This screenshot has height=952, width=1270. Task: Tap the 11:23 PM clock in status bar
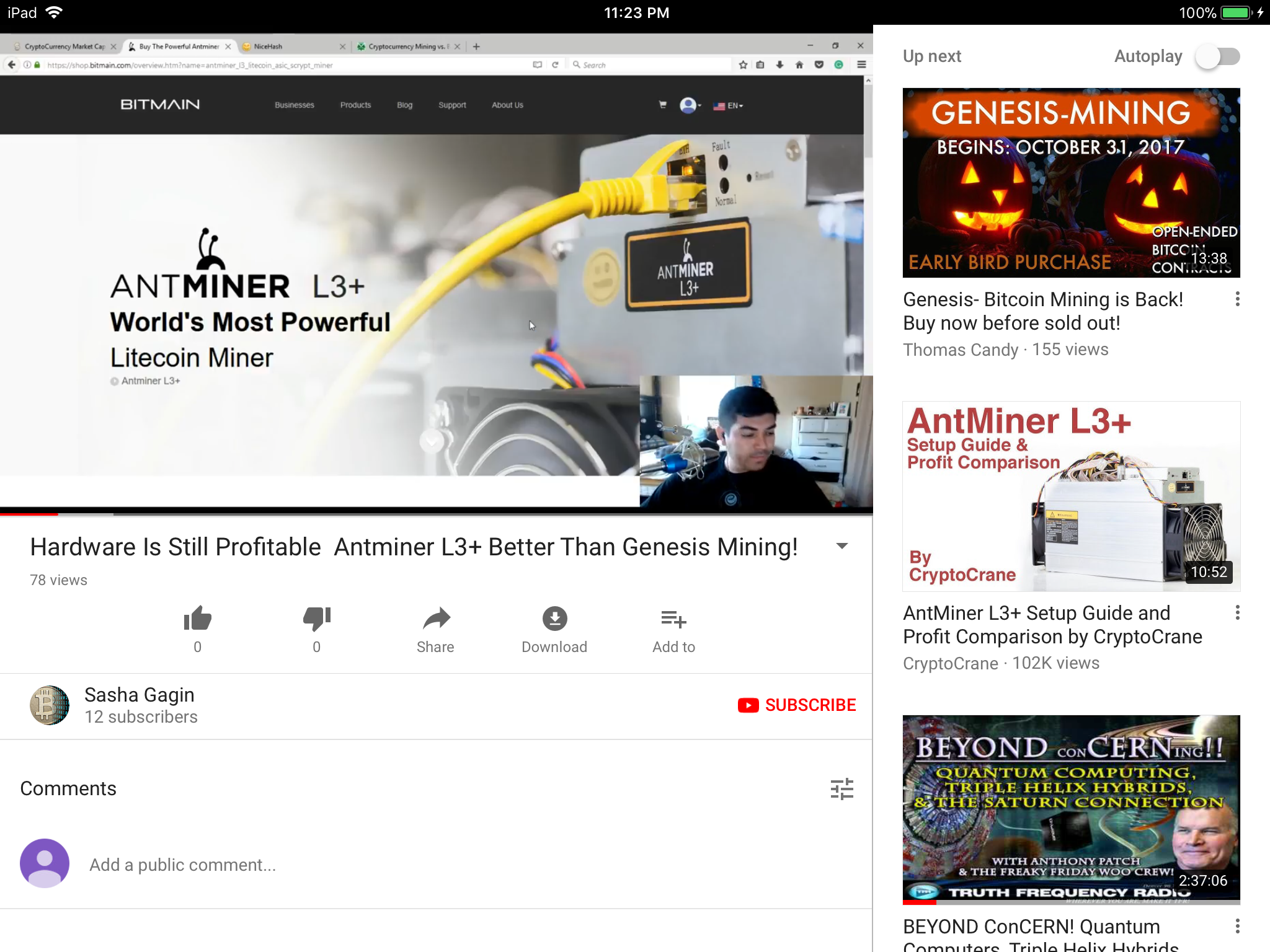[x=636, y=12]
